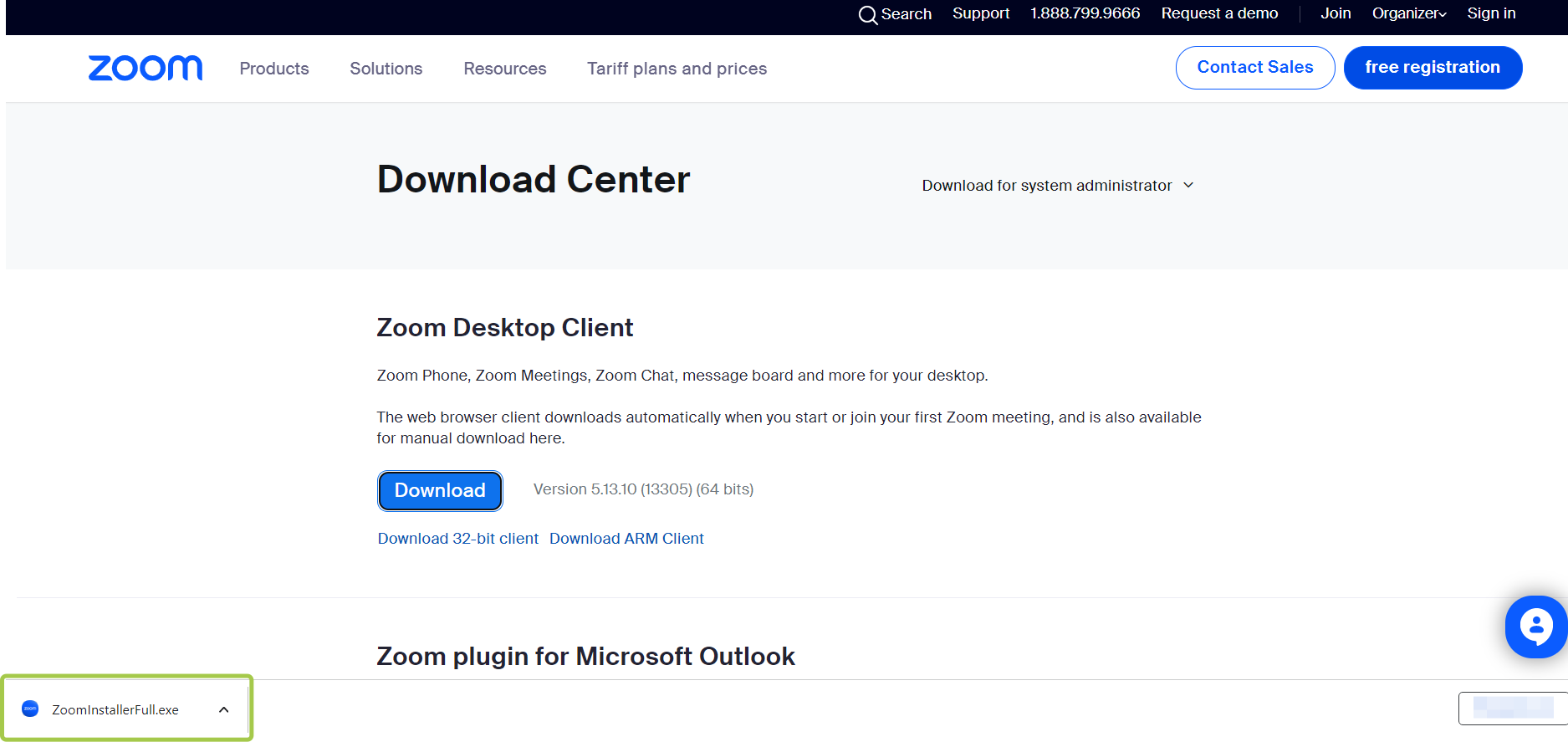
Task: Click the Contact Sales button
Action: (1255, 68)
